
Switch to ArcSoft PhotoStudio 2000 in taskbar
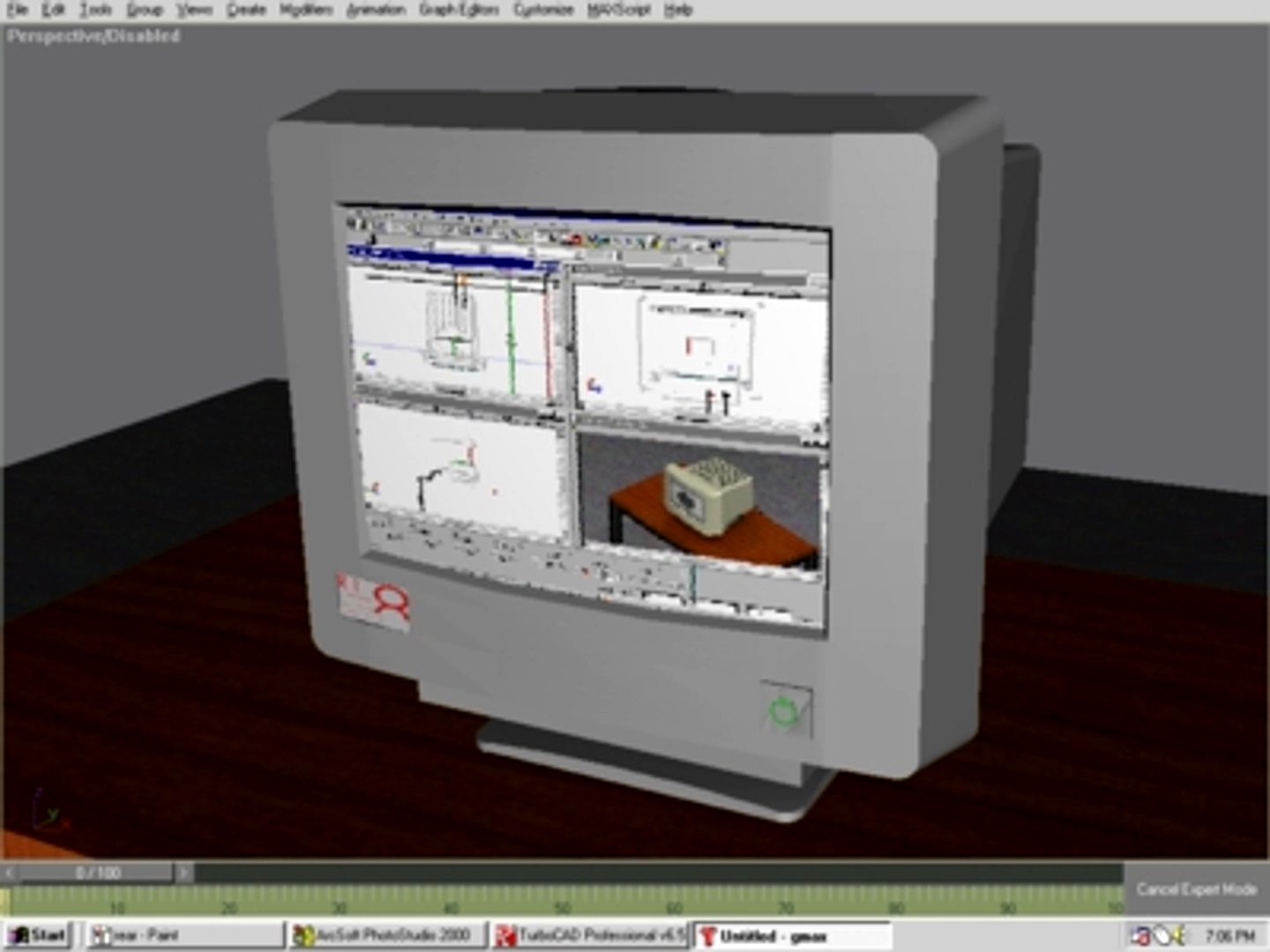tap(389, 935)
